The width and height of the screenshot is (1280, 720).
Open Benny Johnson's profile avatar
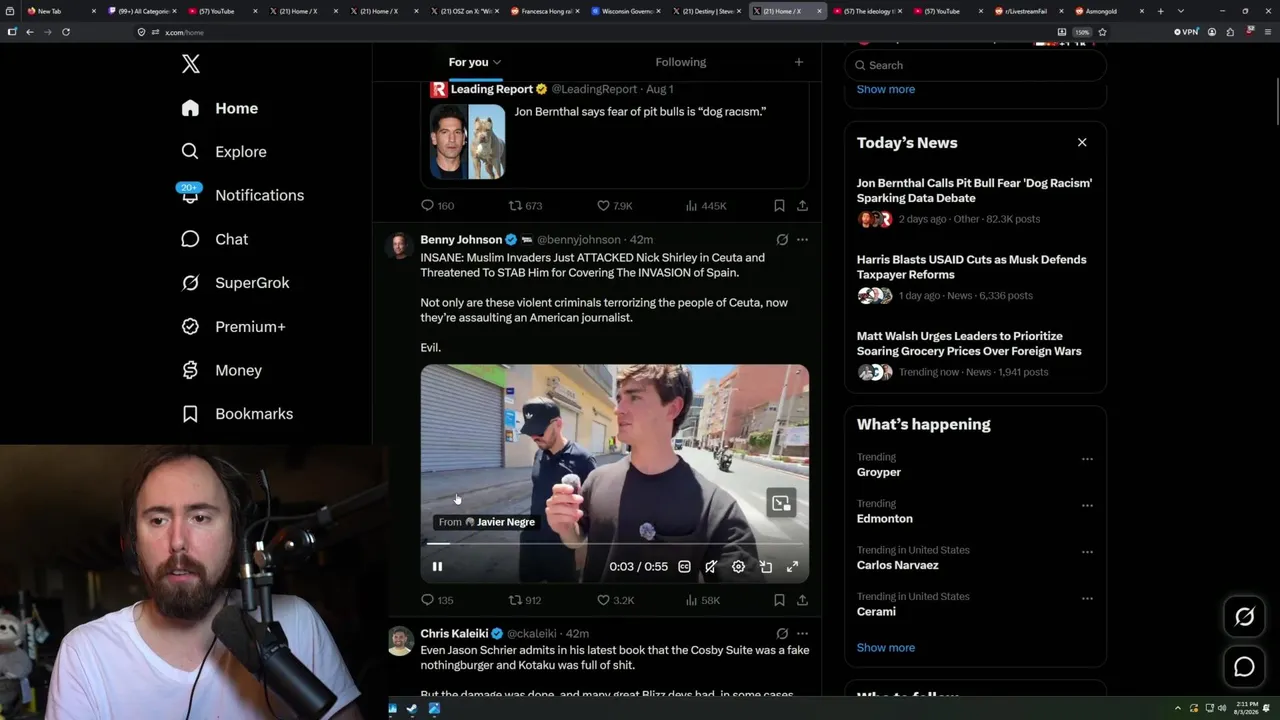[x=399, y=246]
